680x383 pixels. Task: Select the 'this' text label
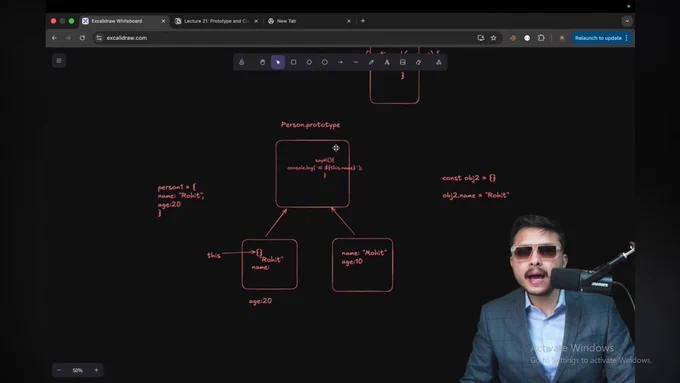coord(214,255)
